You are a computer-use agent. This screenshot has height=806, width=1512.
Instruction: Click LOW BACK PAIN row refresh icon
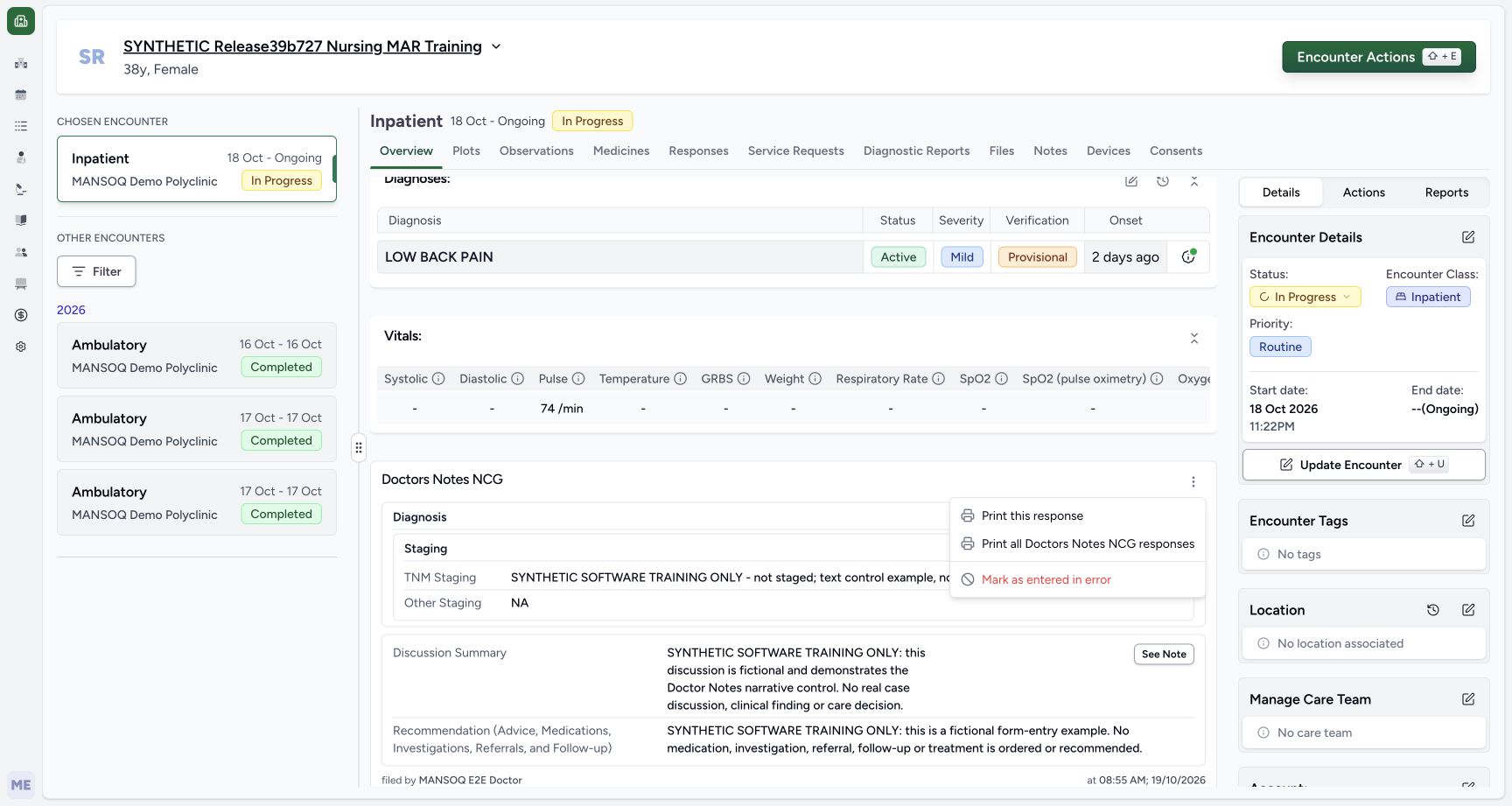coord(1188,256)
